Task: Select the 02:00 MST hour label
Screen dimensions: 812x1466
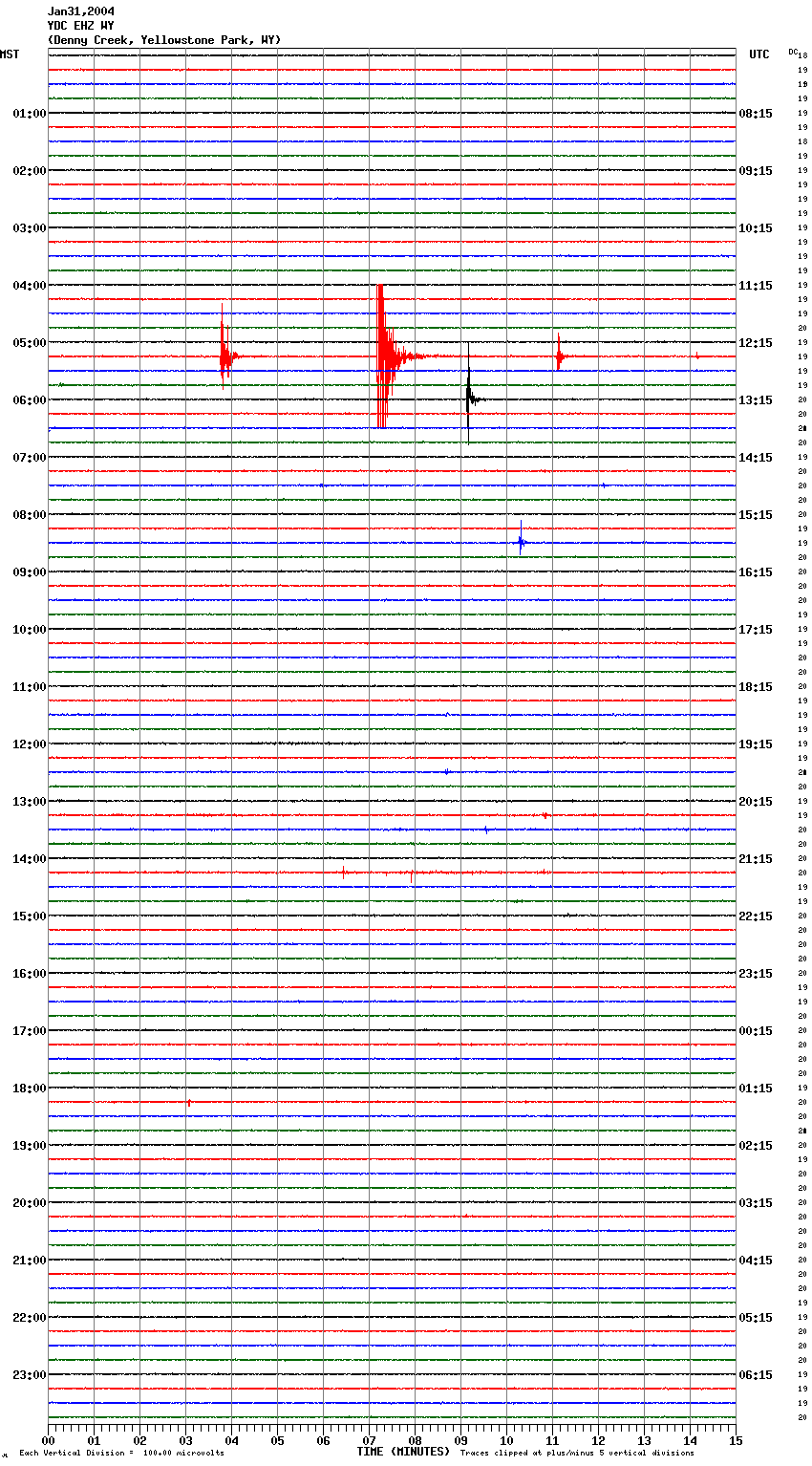Action: point(29,171)
